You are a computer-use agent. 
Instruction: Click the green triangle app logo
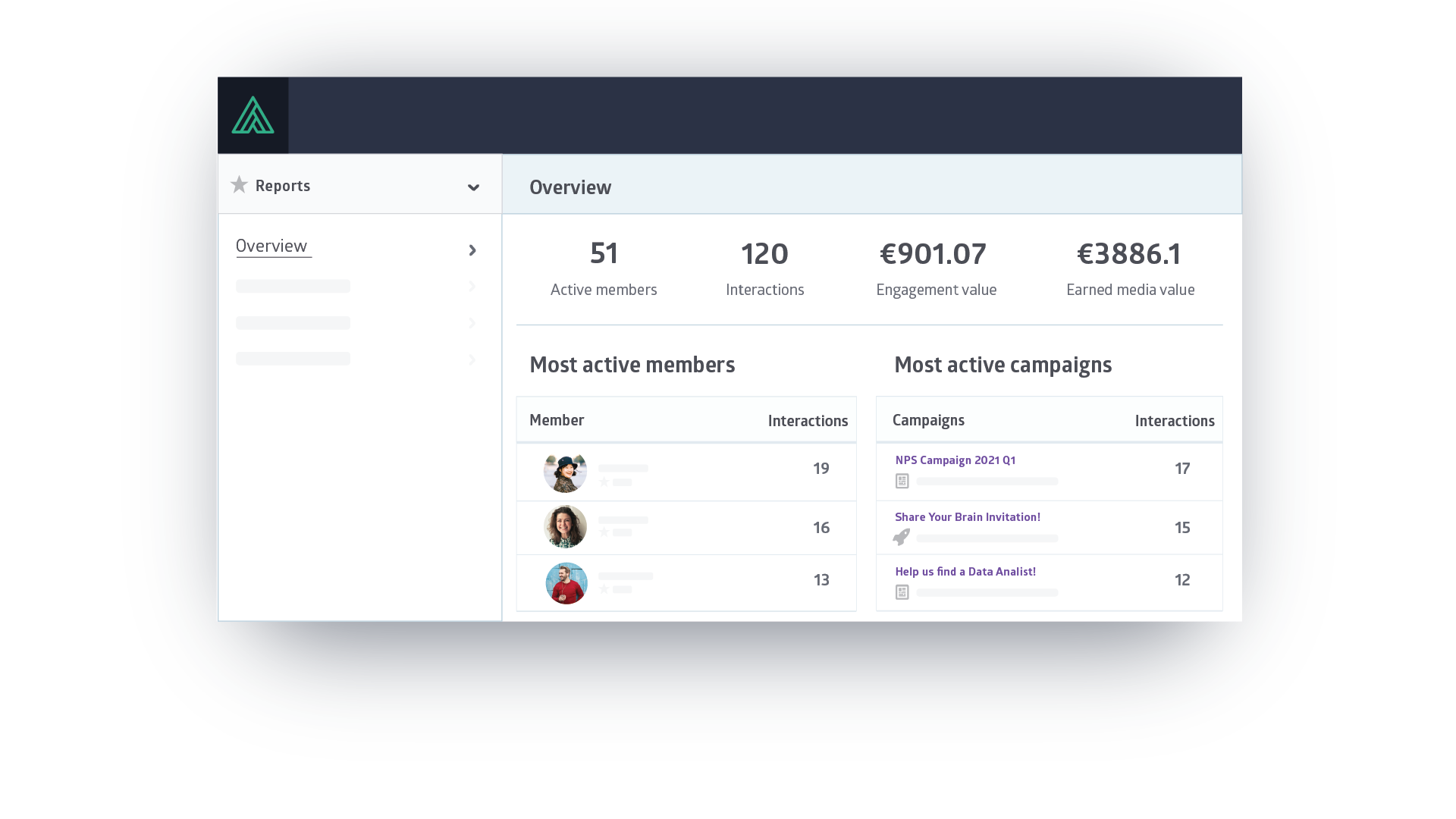click(x=253, y=115)
